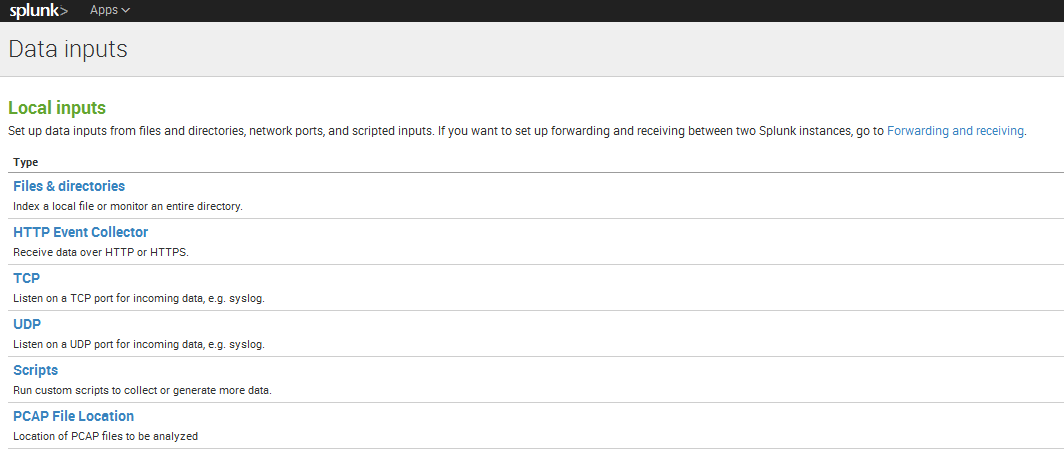Open PCAP File Location input
This screenshot has height=462, width=1064.
click(x=73, y=416)
